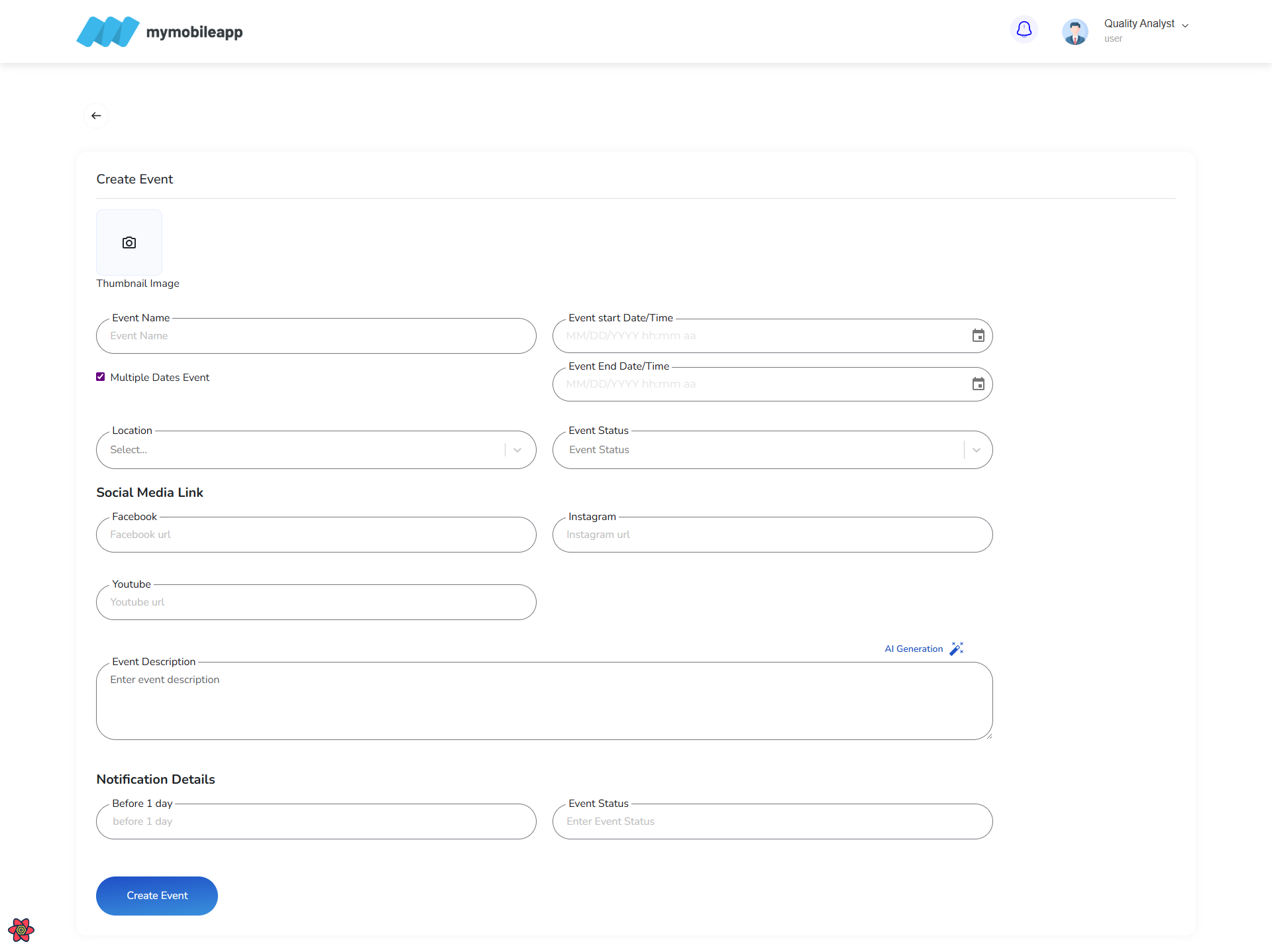Open calendar for Event End Date/Time
Screen dimensions: 1272x952
point(978,384)
